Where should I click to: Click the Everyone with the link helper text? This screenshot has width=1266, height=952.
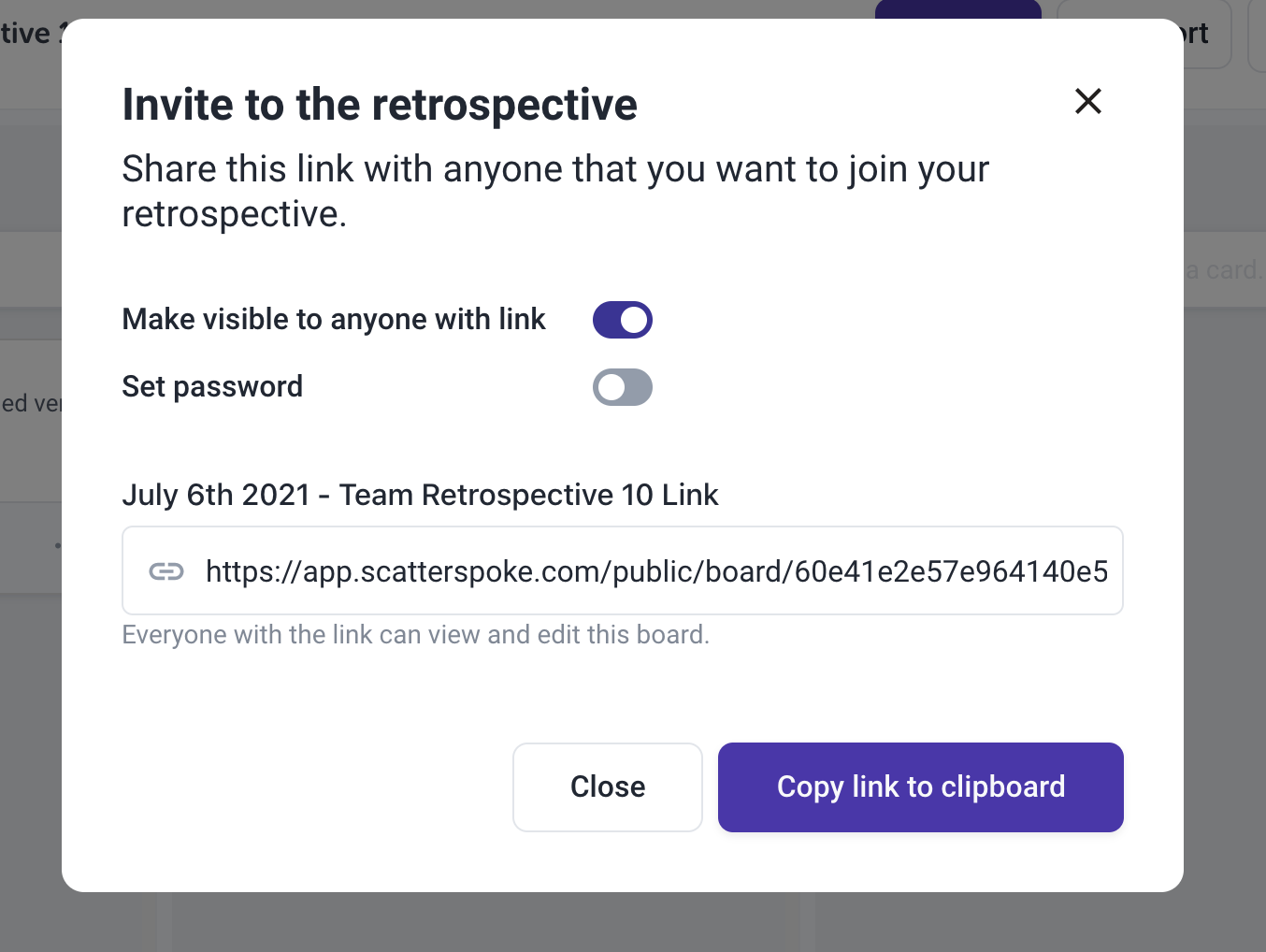point(416,635)
